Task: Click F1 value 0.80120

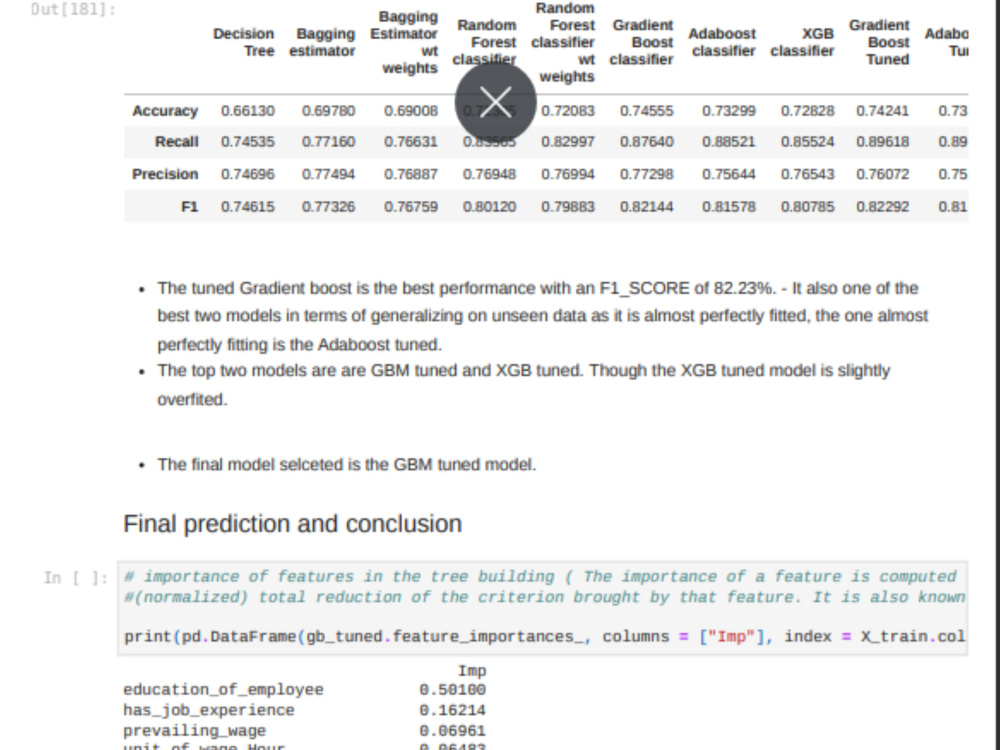Action: tap(489, 207)
